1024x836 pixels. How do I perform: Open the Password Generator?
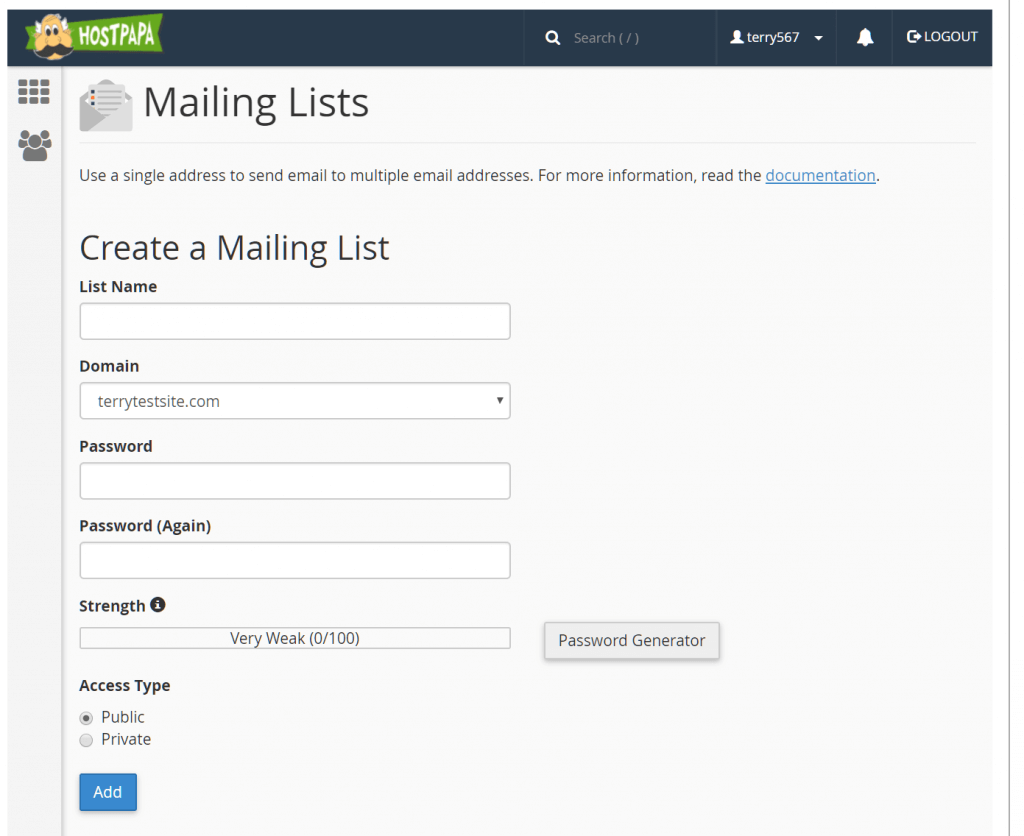[x=631, y=640]
